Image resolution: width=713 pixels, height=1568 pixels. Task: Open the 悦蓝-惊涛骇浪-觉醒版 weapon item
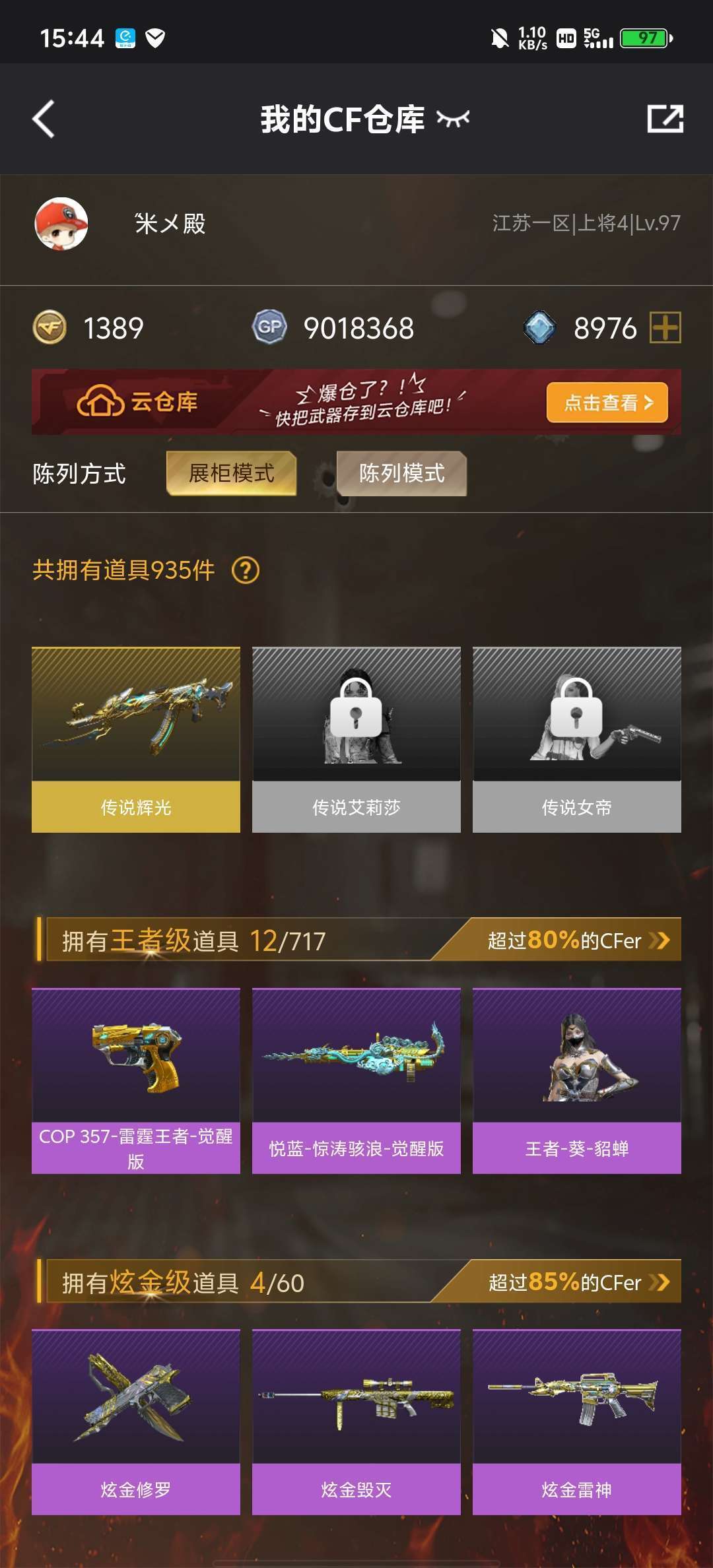pyautogui.click(x=356, y=1081)
